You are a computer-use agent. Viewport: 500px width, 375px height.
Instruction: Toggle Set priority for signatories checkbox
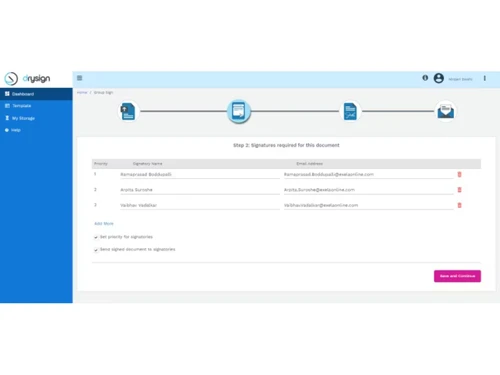(x=96, y=237)
